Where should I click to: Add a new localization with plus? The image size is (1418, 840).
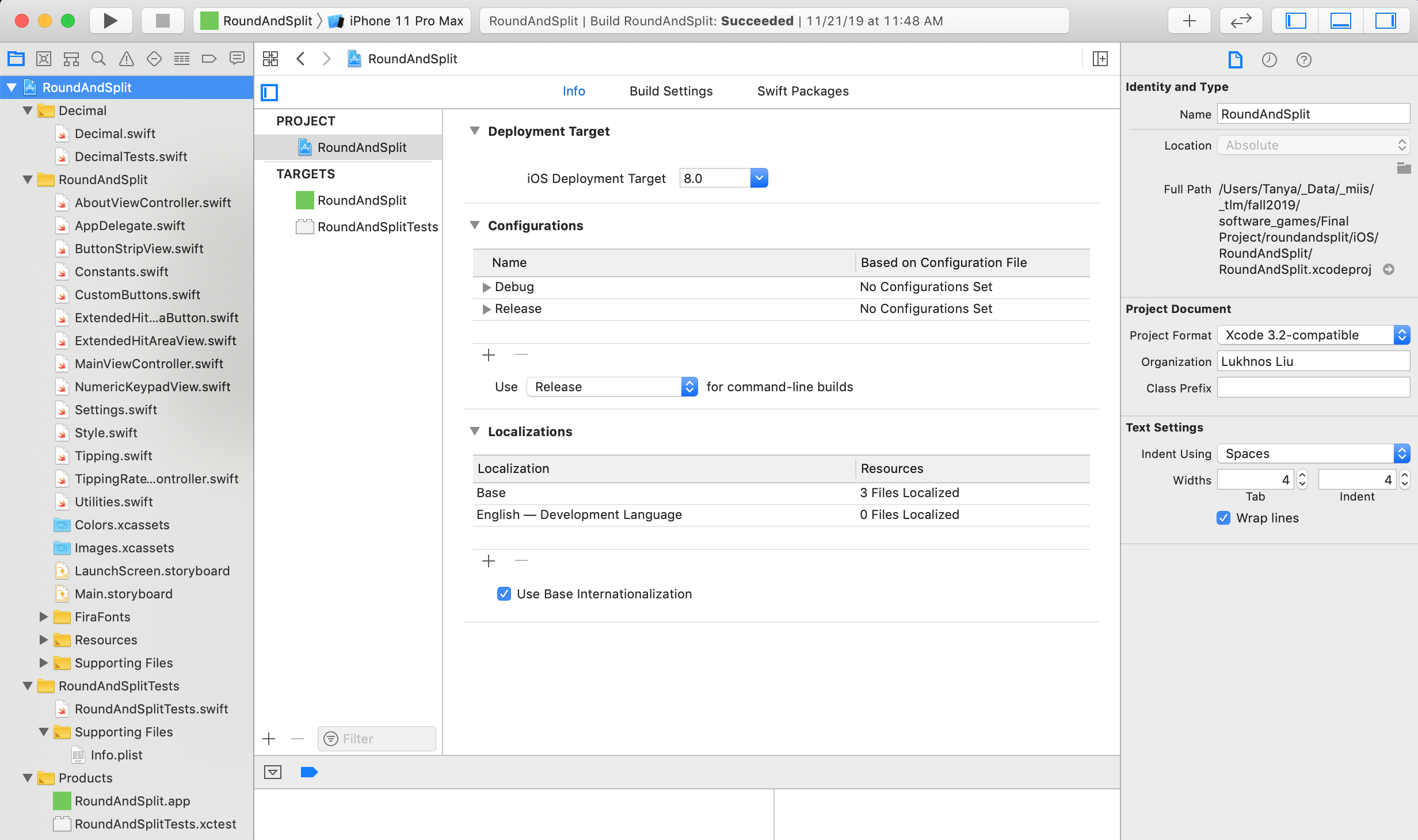tap(489, 561)
